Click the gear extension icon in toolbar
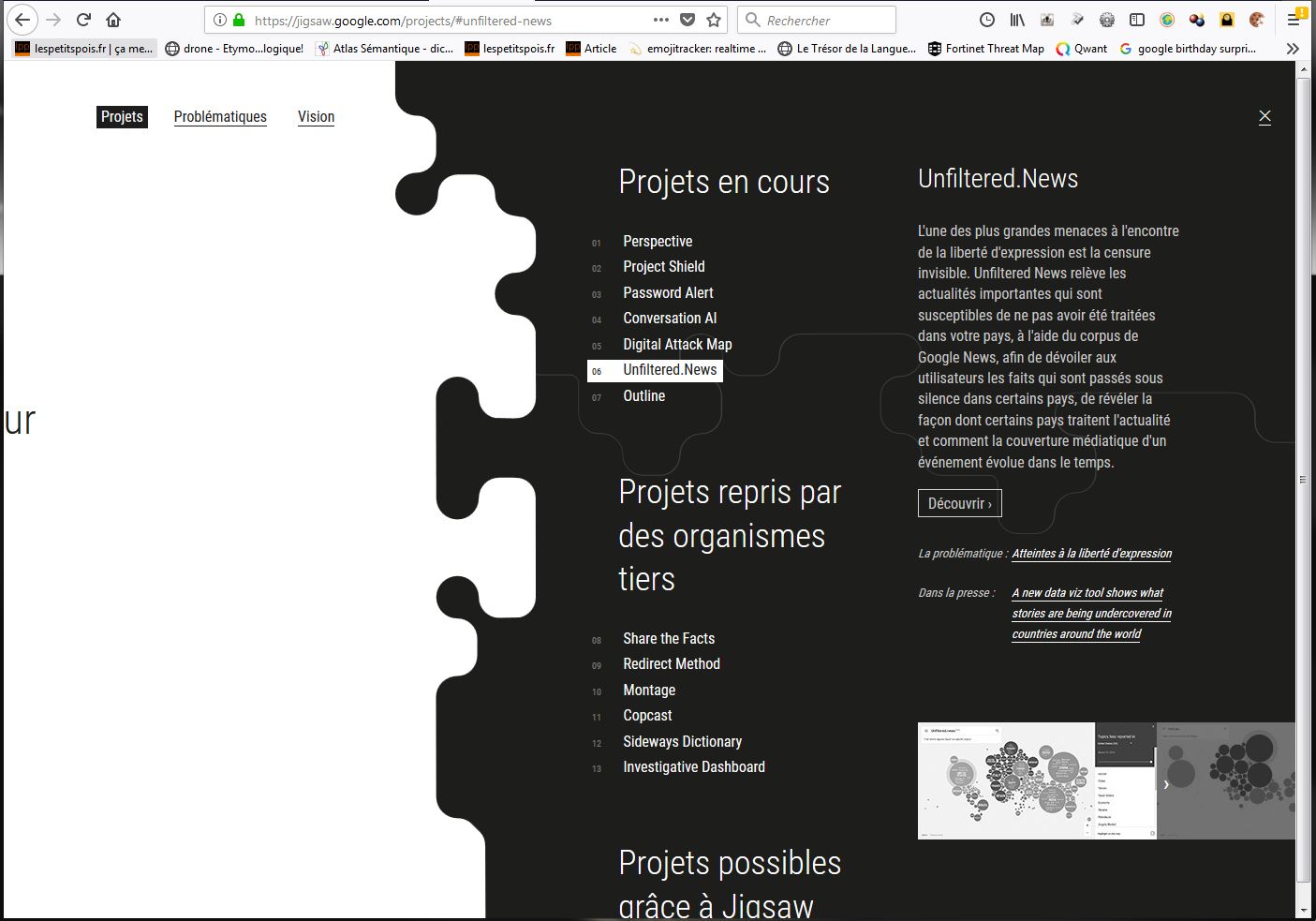 [x=1107, y=20]
